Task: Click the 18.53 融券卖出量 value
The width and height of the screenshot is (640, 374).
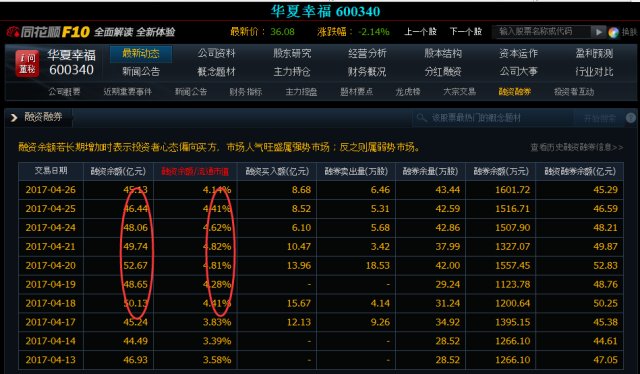Action: pyautogui.click(x=378, y=265)
